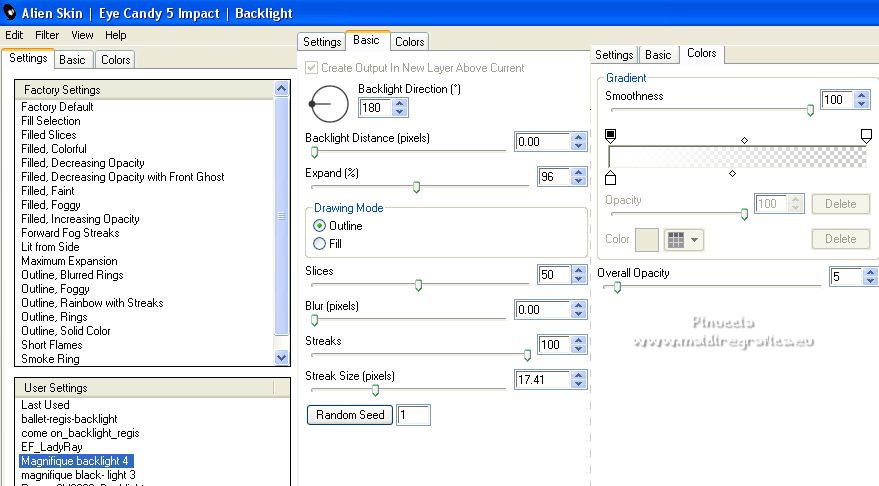Switch to the Colors tab in the left panel
This screenshot has width=879, height=486.
(x=115, y=60)
